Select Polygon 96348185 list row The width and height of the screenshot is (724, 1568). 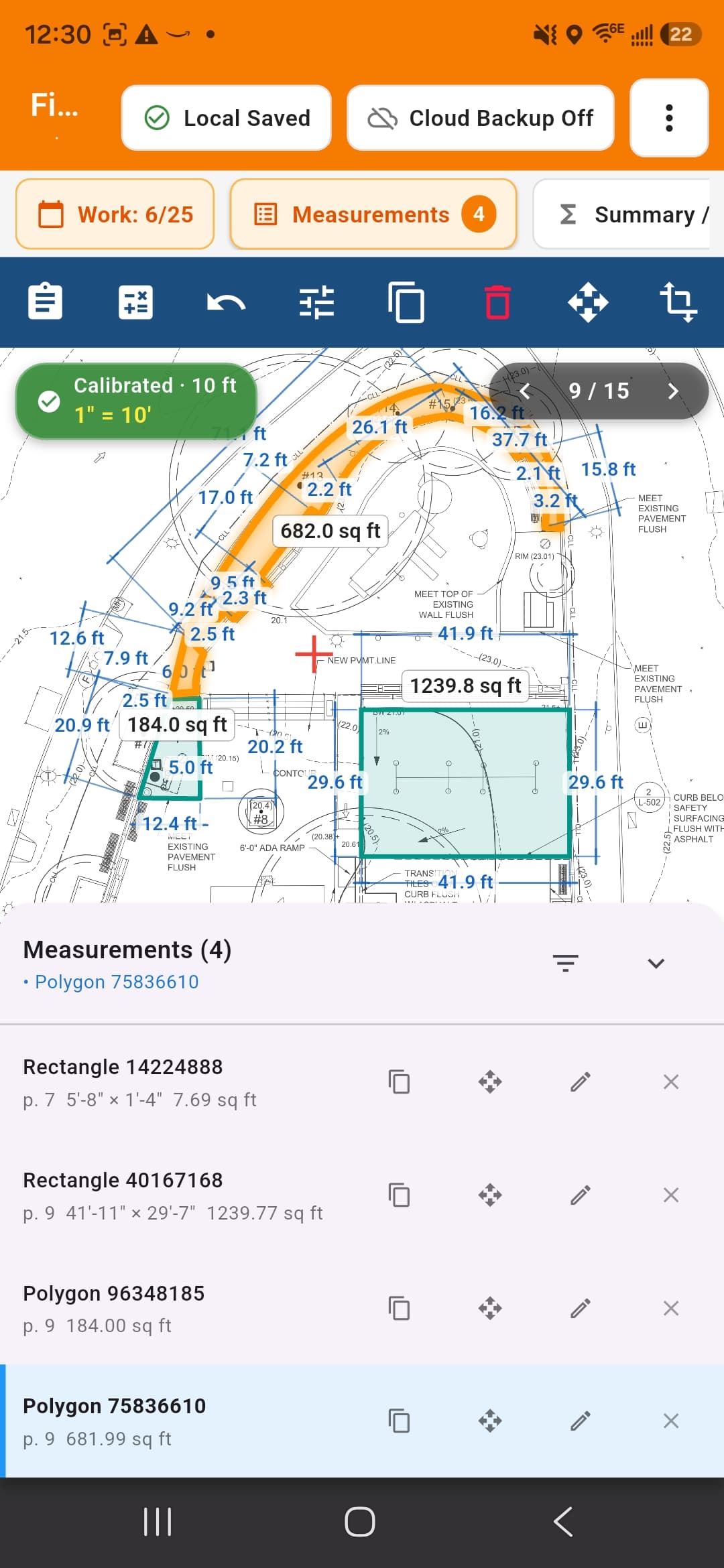pyautogui.click(x=362, y=1308)
